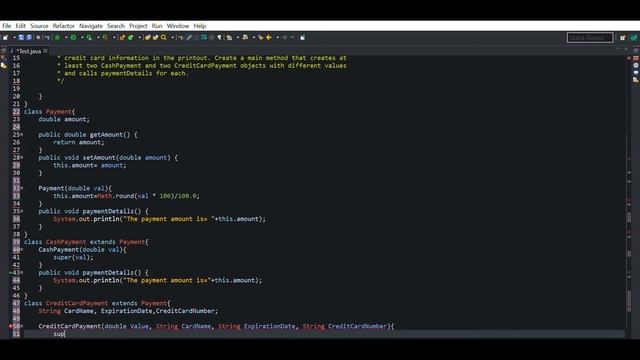Click the External Tools run icon

(x=105, y=38)
